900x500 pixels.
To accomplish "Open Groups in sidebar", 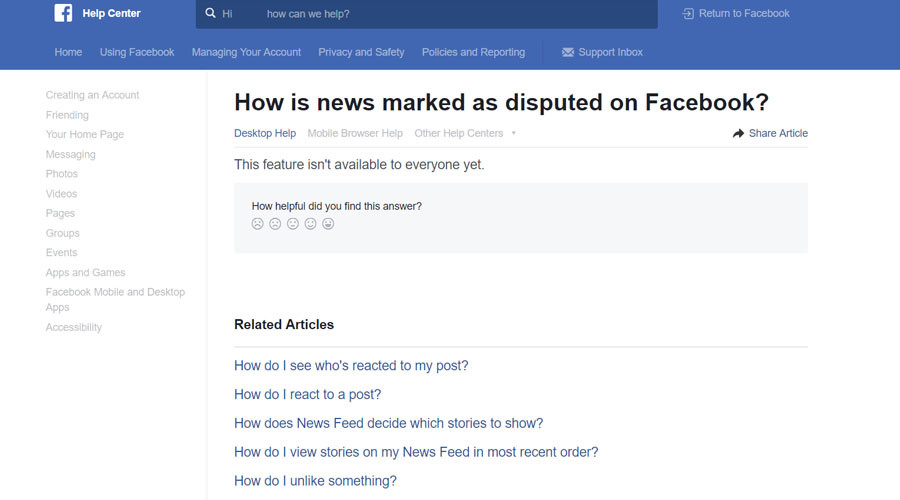I will coord(63,233).
